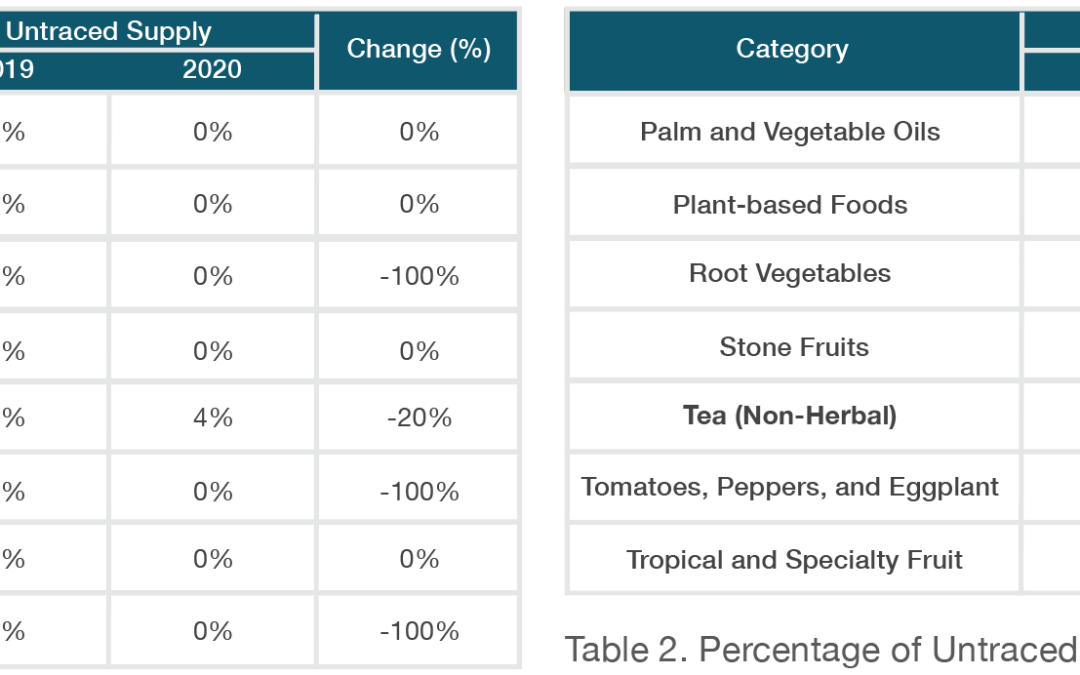Click the 2020 subheader
The width and height of the screenshot is (1080, 675).
point(212,70)
